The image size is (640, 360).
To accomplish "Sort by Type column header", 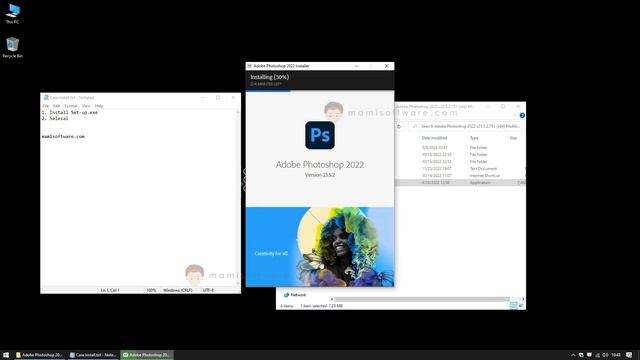I will click(474, 138).
